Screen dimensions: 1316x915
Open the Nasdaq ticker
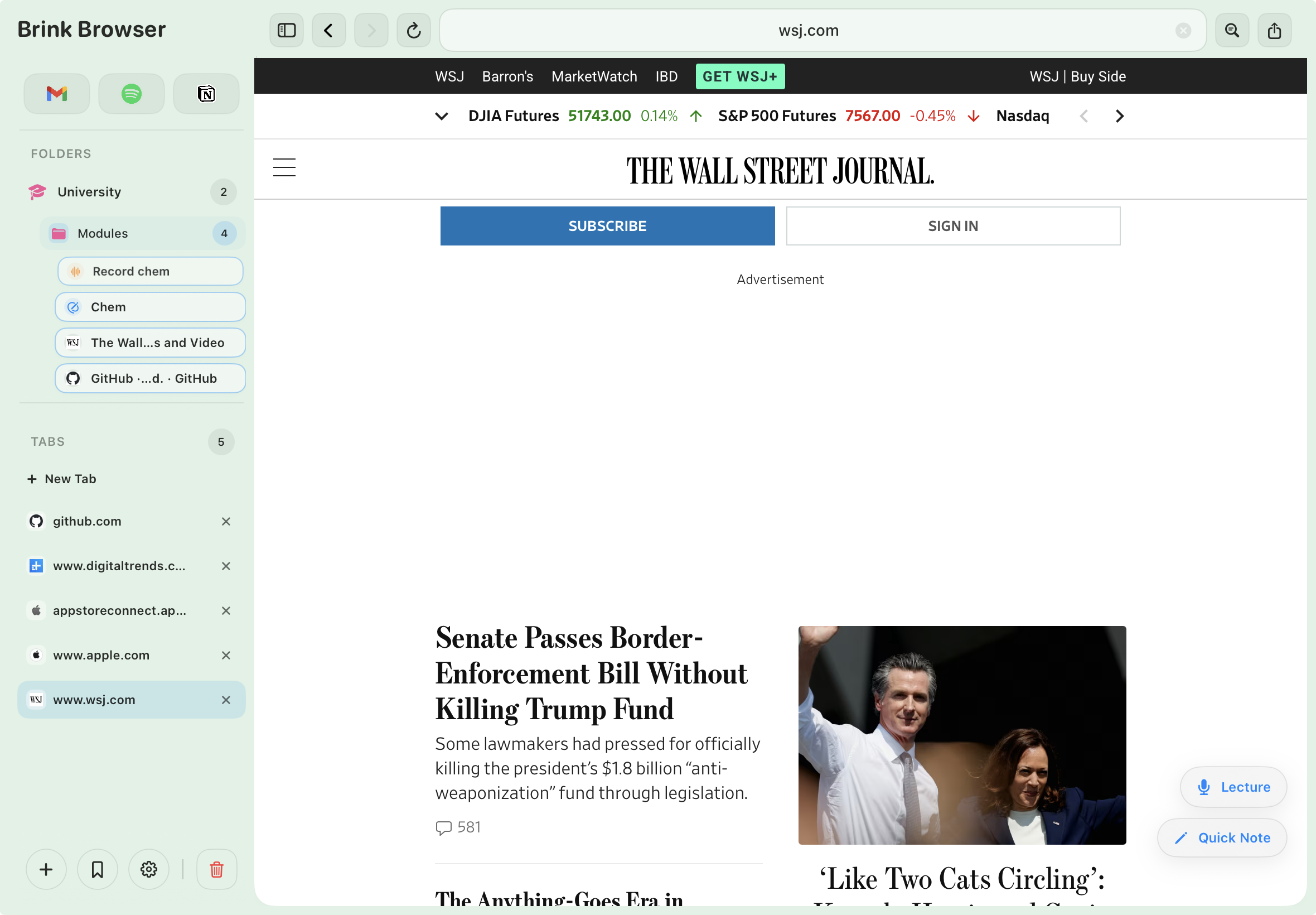click(x=1023, y=116)
